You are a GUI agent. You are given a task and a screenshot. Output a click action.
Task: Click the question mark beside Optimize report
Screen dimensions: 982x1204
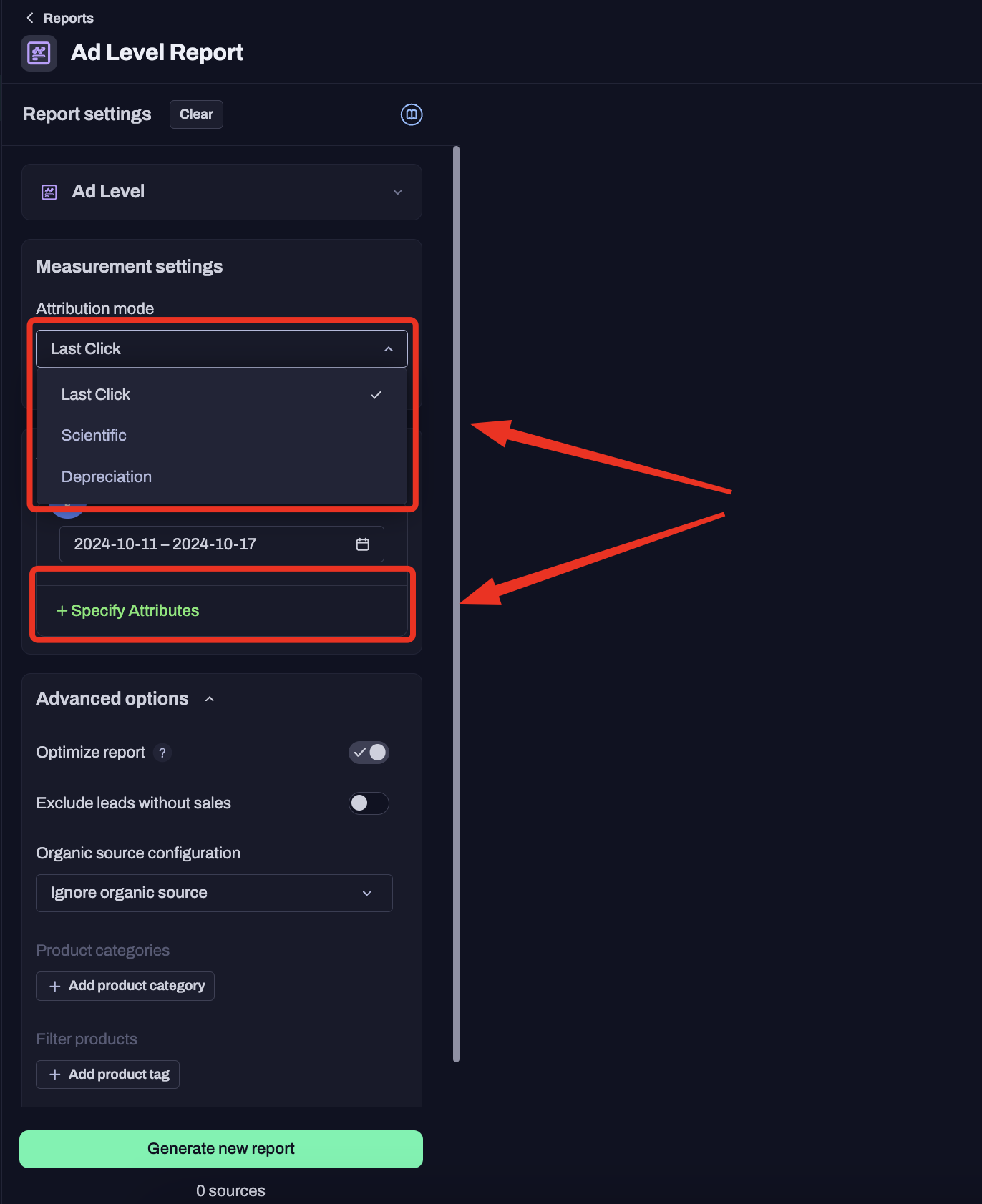[x=162, y=753]
